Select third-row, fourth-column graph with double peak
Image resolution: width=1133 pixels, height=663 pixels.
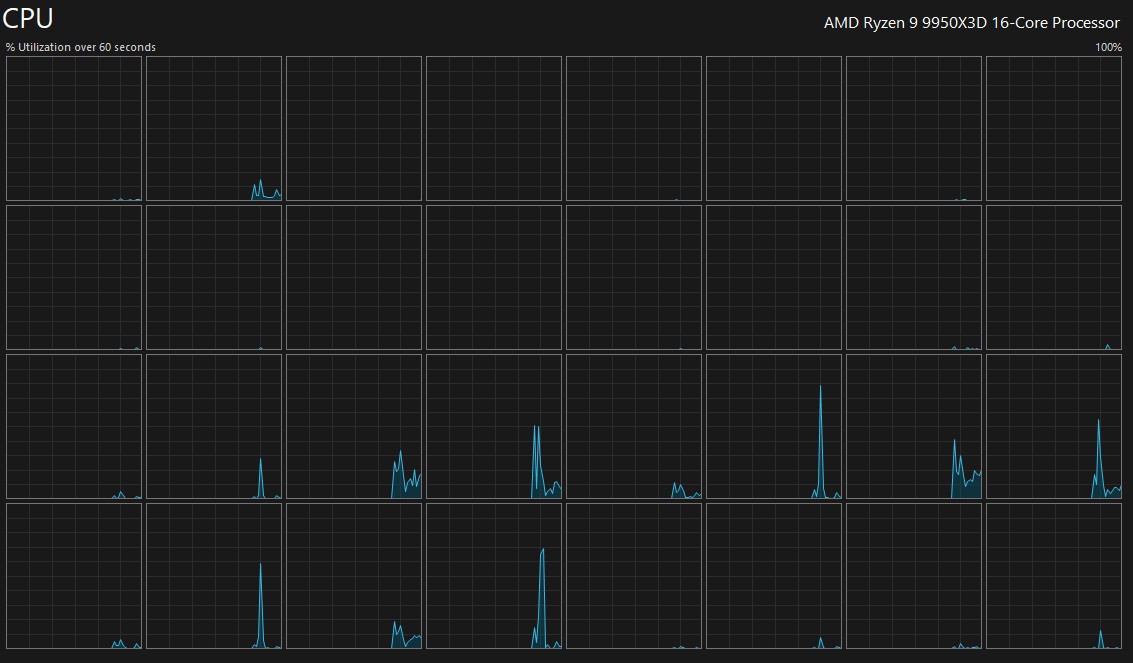(x=494, y=426)
